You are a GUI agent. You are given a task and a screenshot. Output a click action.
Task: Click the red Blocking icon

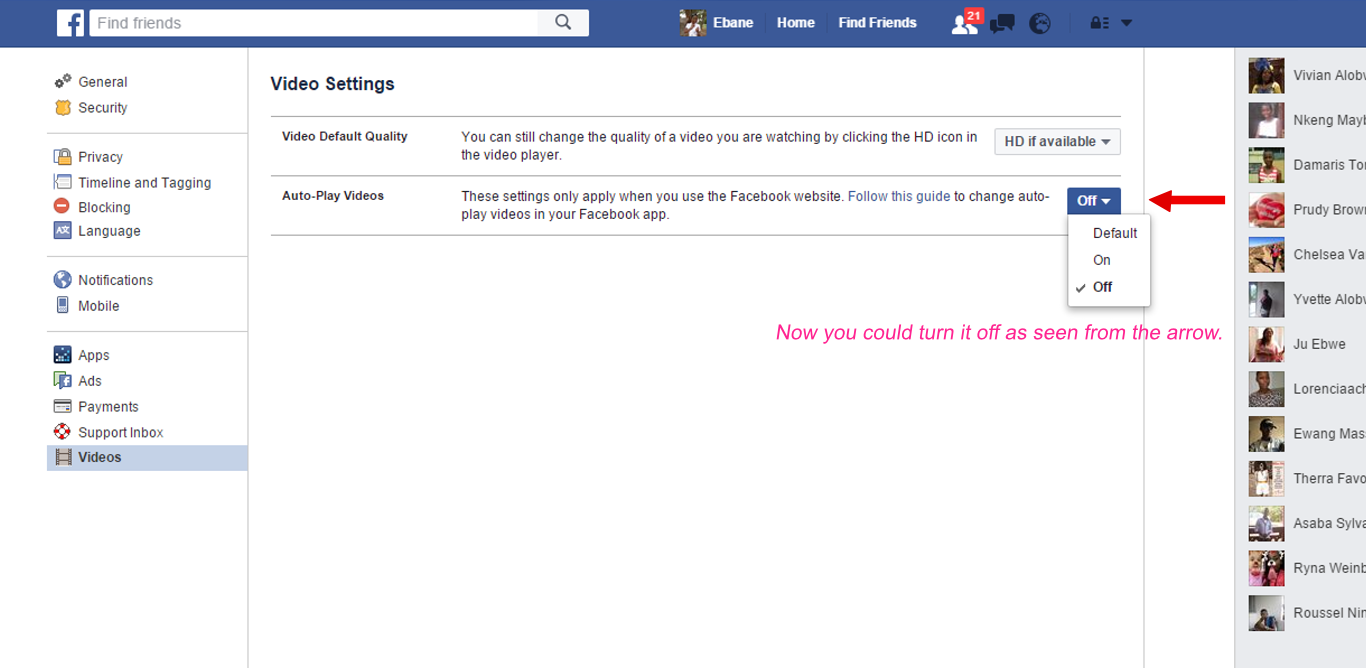[63, 207]
